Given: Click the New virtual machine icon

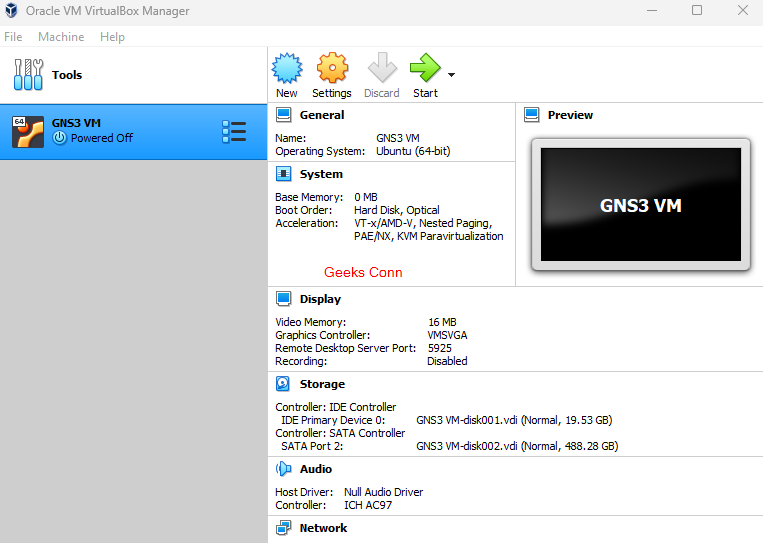Looking at the screenshot, I should (x=287, y=68).
